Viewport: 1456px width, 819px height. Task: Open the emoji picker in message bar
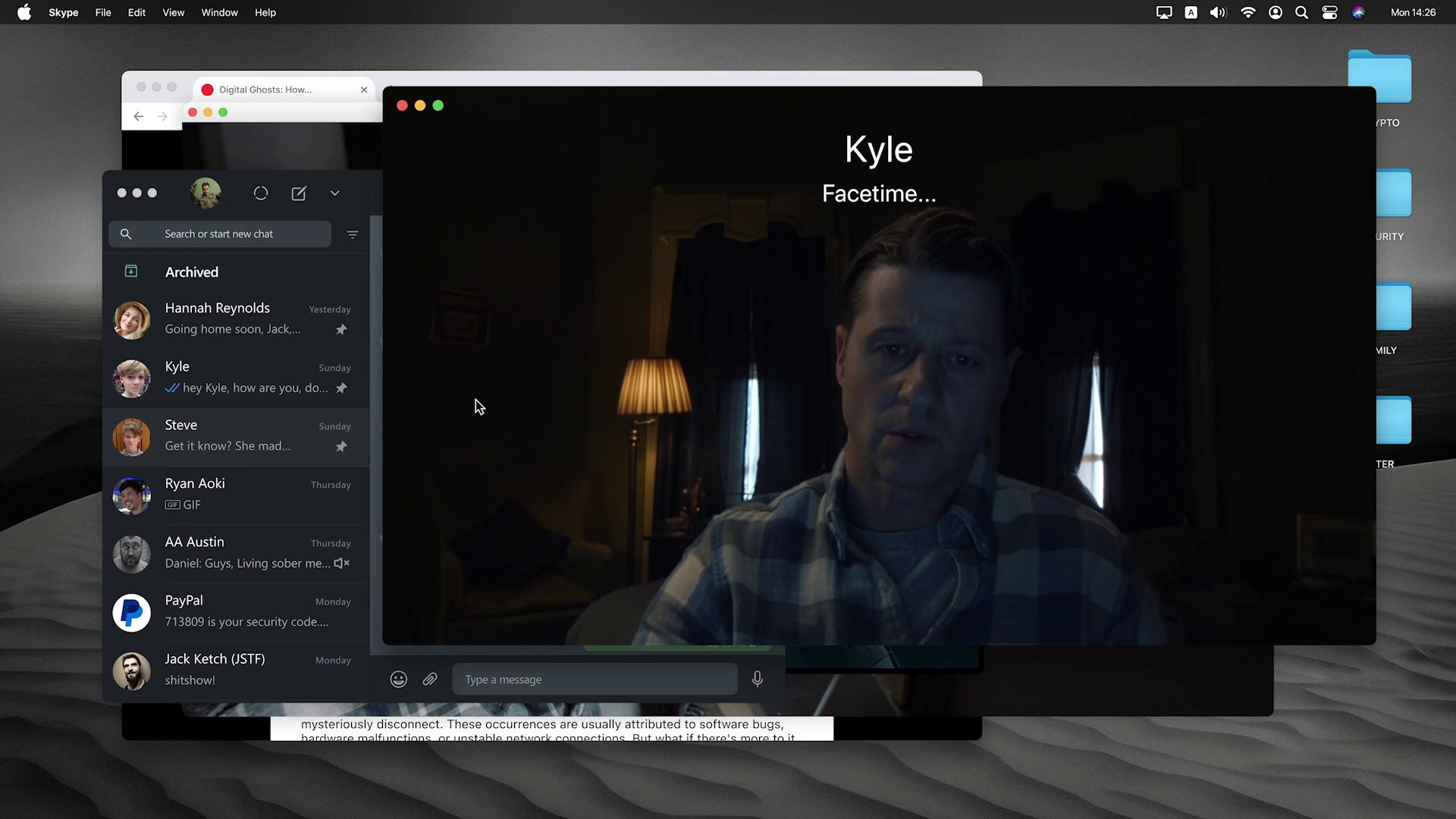(x=398, y=679)
